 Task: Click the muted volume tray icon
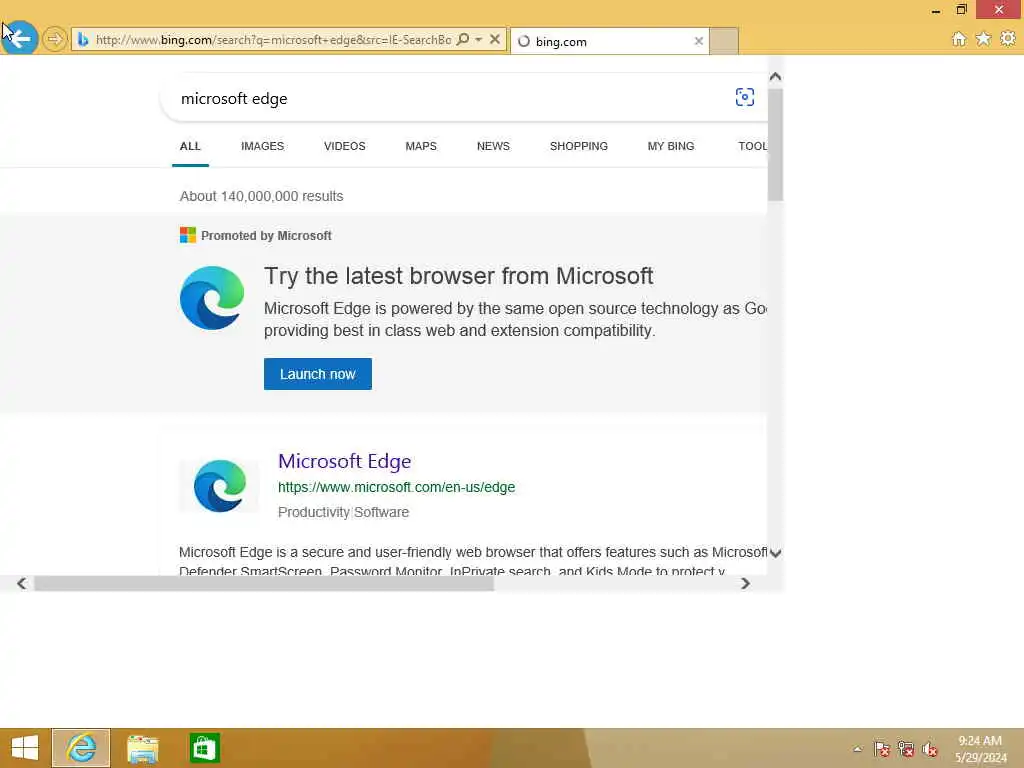tap(930, 749)
